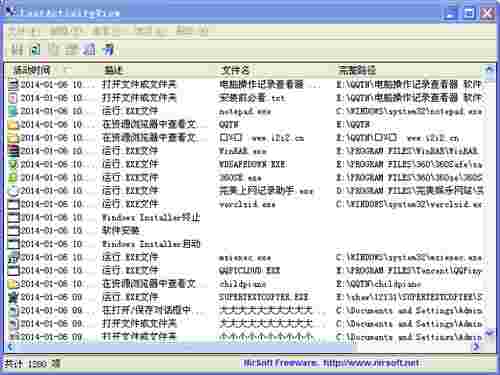This screenshot has height=375, width=500.
Task: Select the file name 安装前必看.txt
Action: click(x=252, y=98)
